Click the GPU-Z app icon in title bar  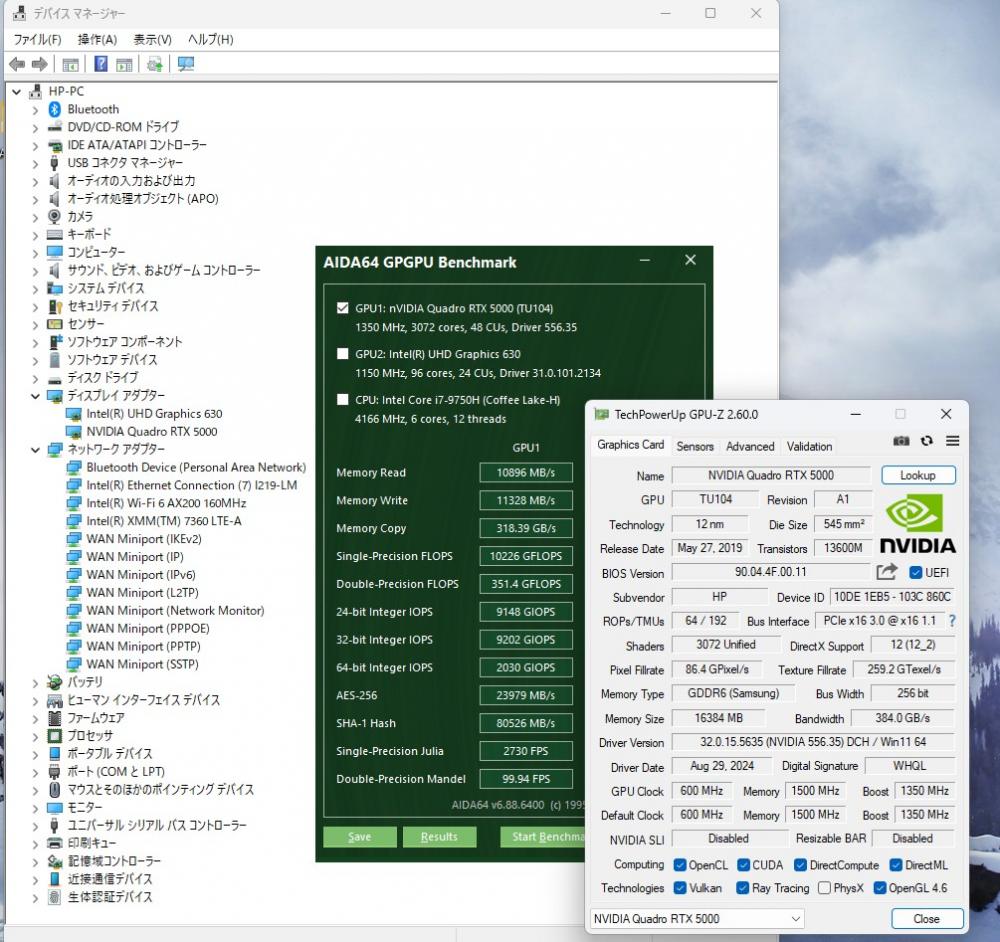(601, 415)
